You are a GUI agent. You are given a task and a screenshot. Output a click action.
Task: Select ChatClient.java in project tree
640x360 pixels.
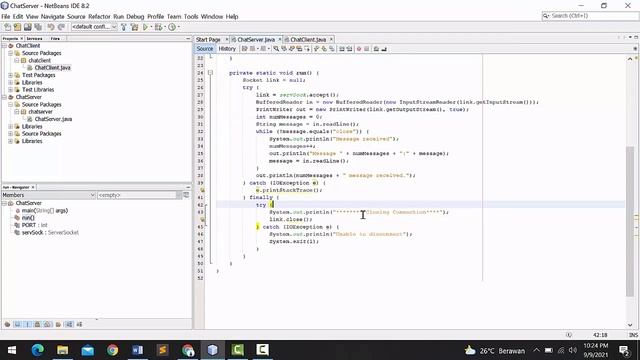(x=52, y=68)
